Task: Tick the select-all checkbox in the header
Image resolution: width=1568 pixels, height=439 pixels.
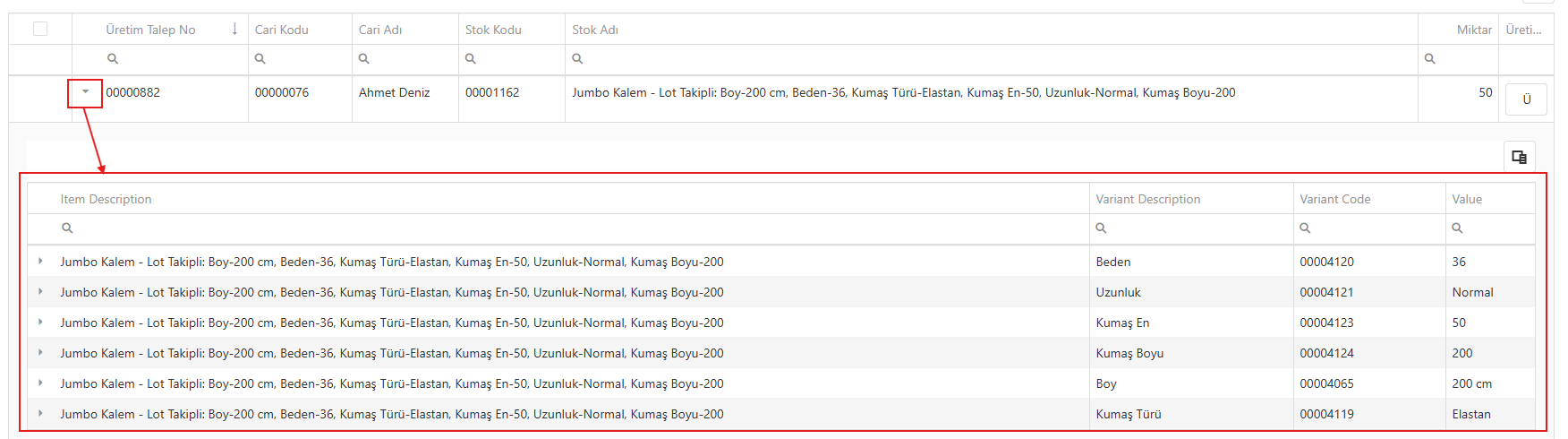Action: pos(40,29)
